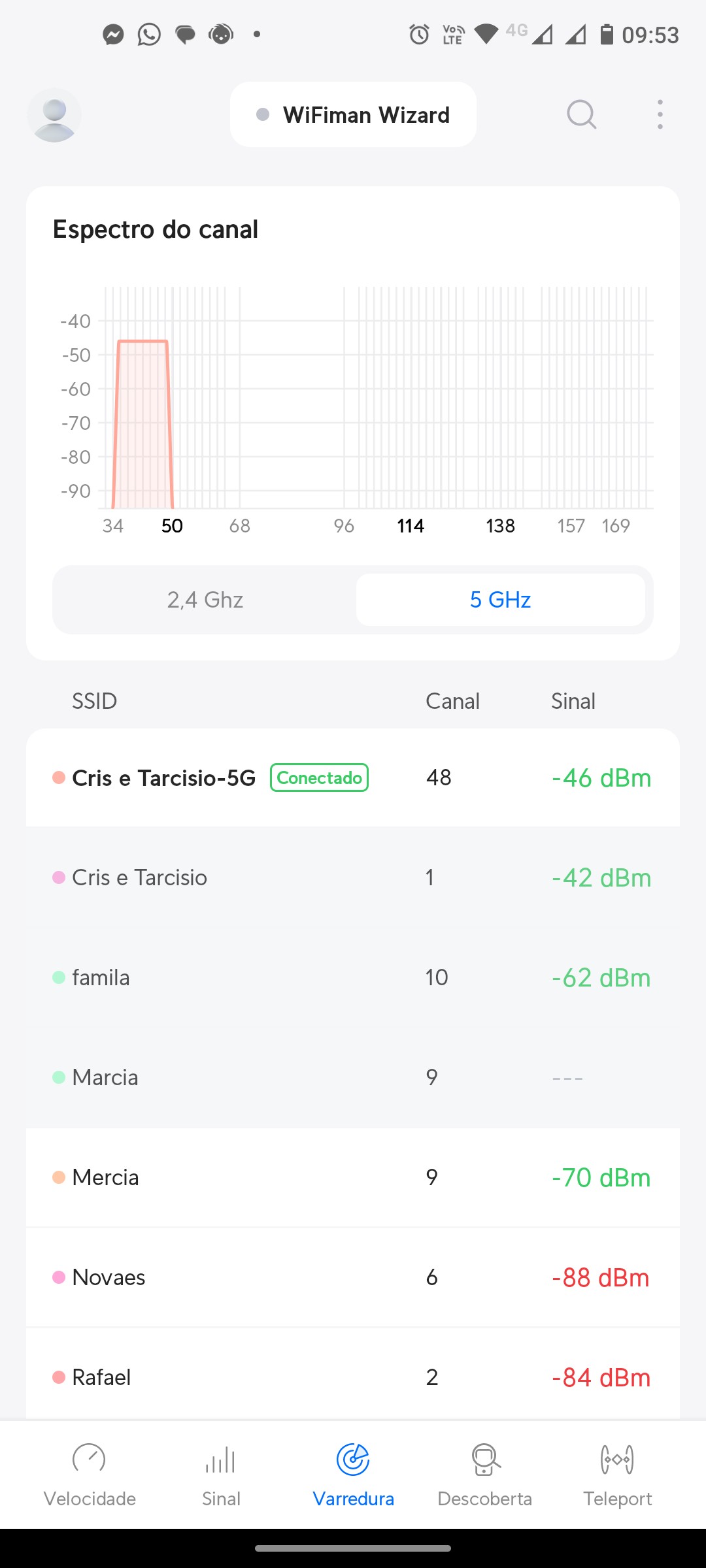The width and height of the screenshot is (706, 1568).
Task: Open the three-dot overflow menu
Action: click(660, 115)
